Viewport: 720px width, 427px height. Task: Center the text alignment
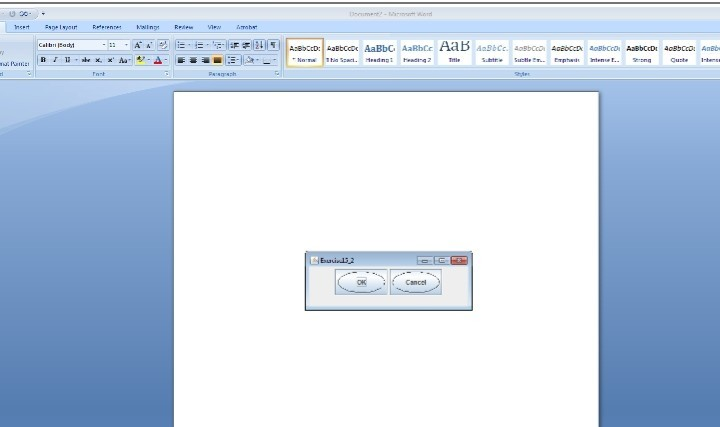[193, 60]
